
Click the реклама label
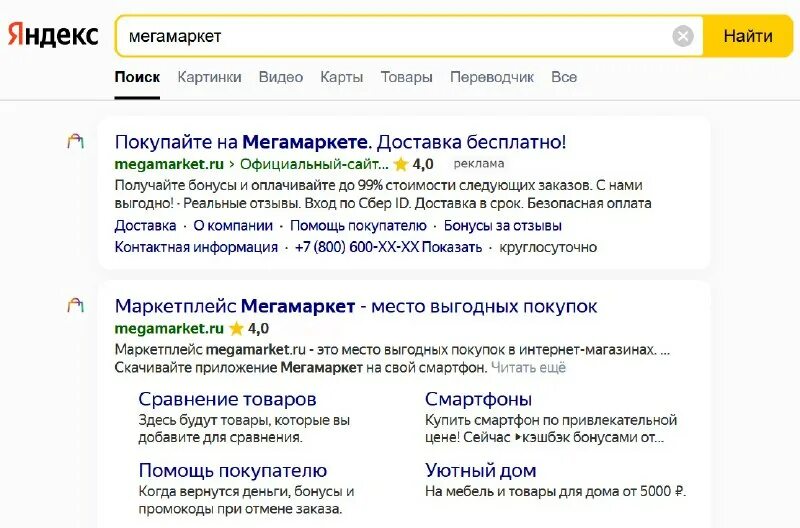click(x=479, y=164)
